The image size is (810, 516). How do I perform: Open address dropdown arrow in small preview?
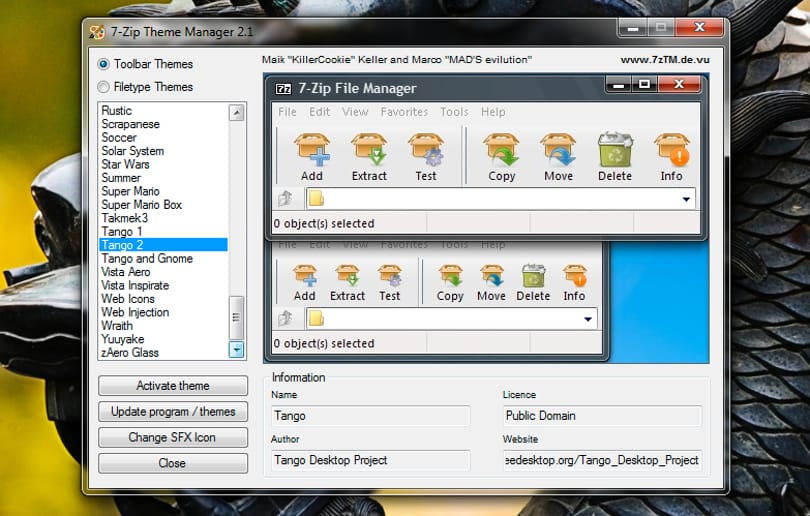coord(588,319)
